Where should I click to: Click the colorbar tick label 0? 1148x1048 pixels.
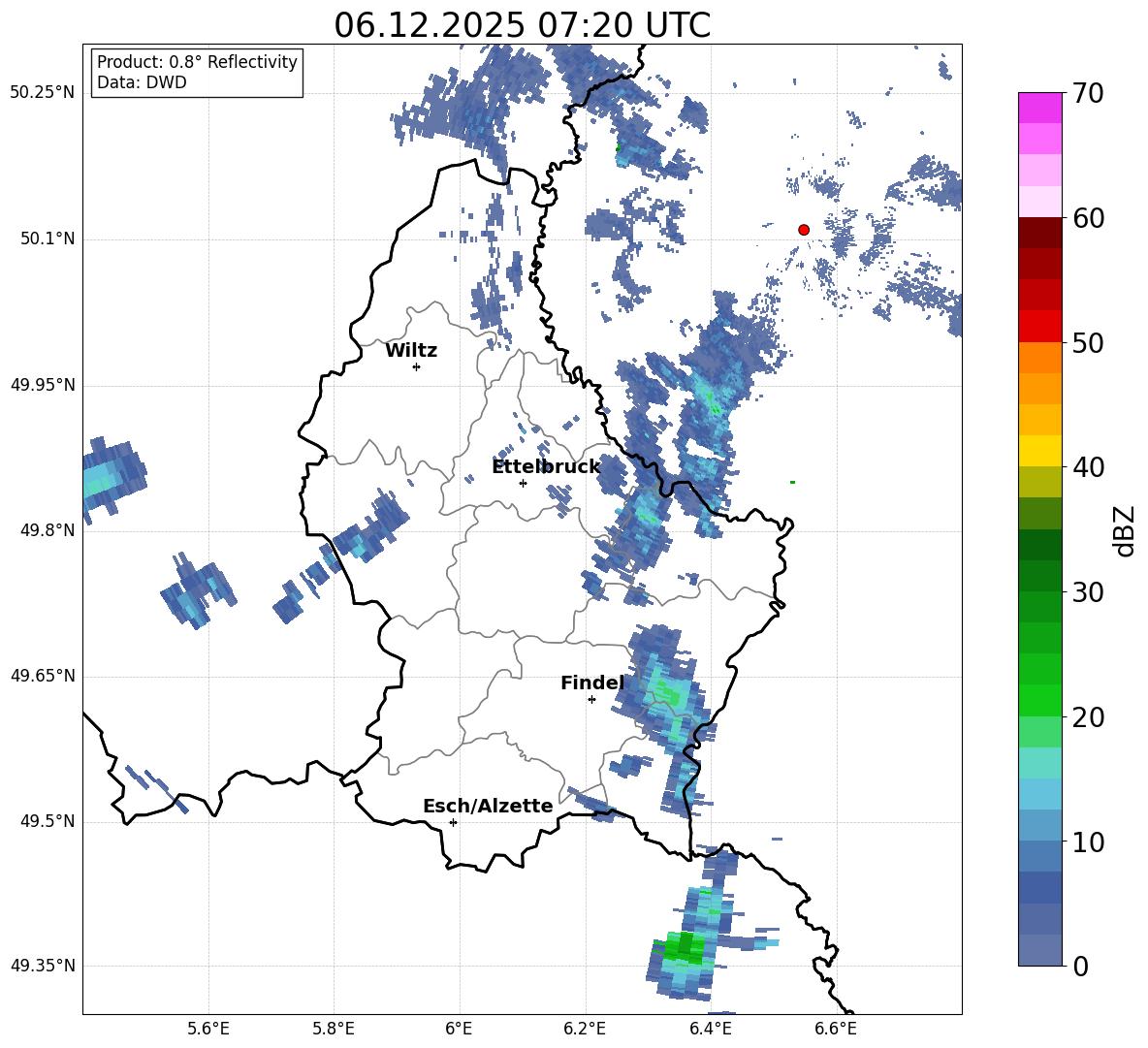1080,967
